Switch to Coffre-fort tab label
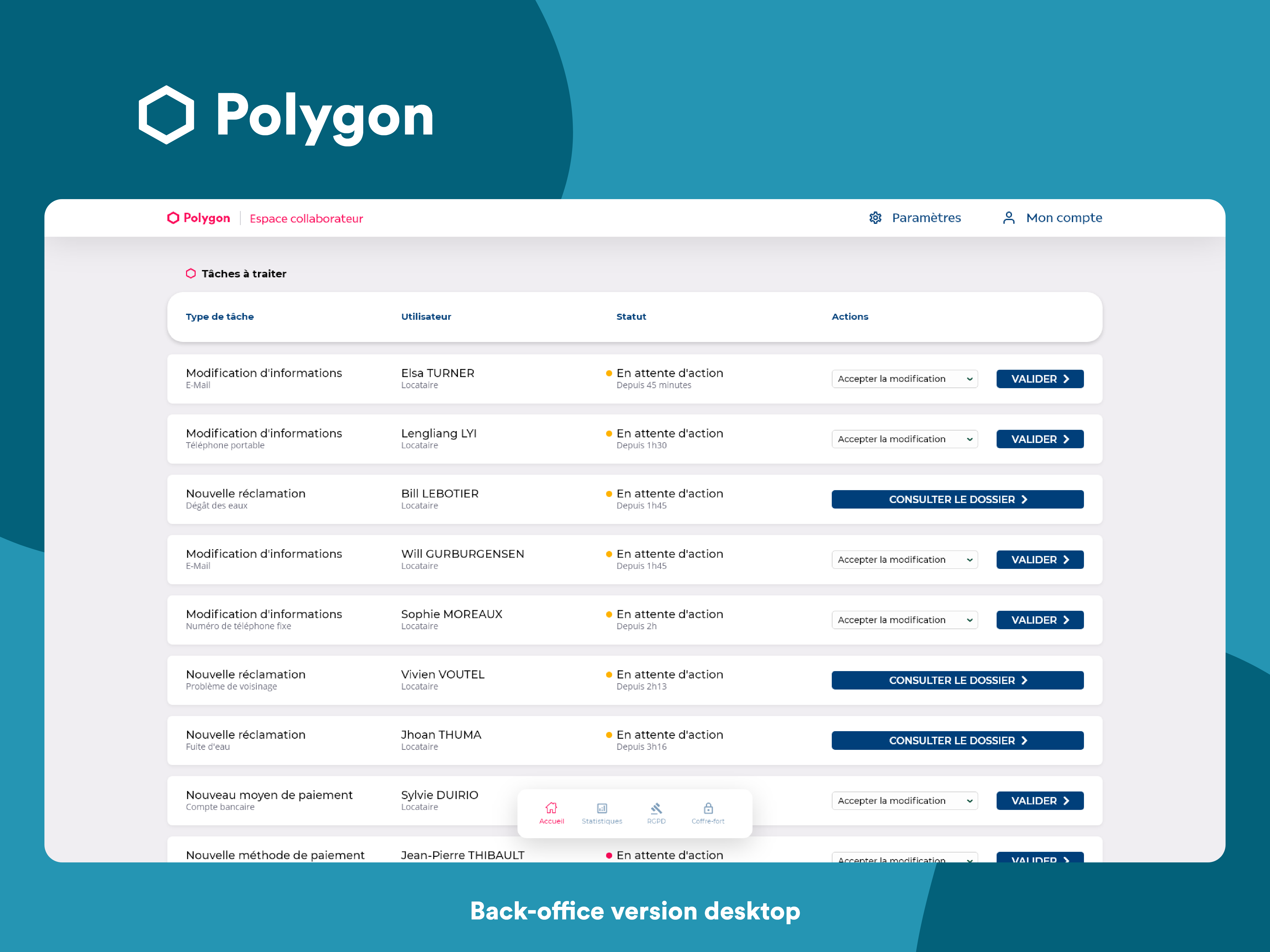This screenshot has height=952, width=1270. coord(708,821)
